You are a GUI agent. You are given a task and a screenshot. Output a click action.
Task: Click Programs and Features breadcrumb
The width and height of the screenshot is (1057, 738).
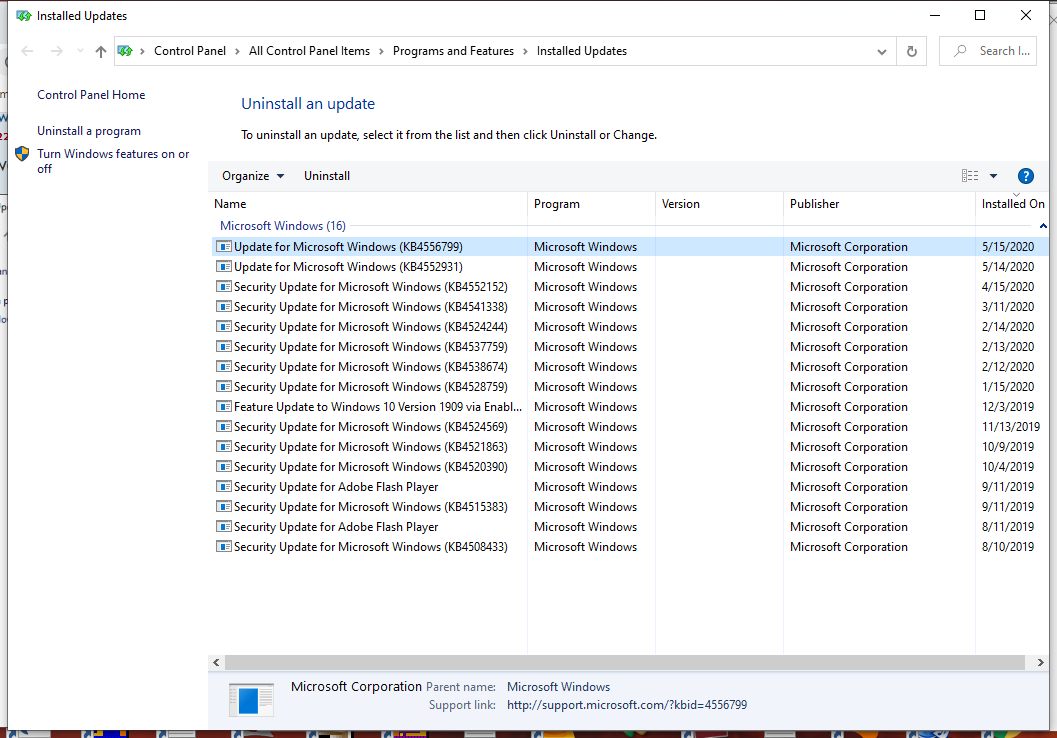[453, 51]
